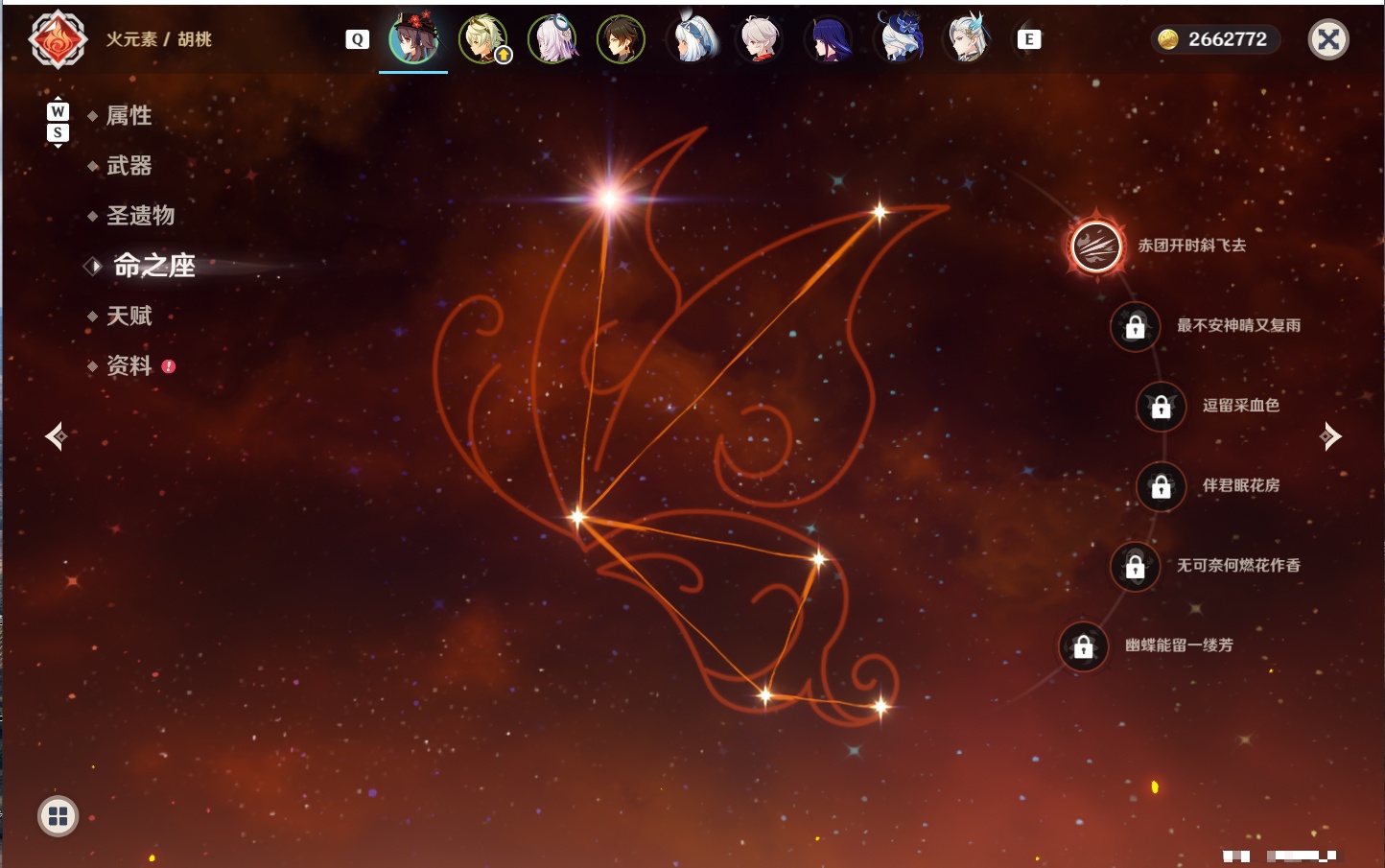This screenshot has height=868, width=1385.
Task: Open the unlocked constellation node 赤团开时斜飞去
Action: coord(1096,246)
